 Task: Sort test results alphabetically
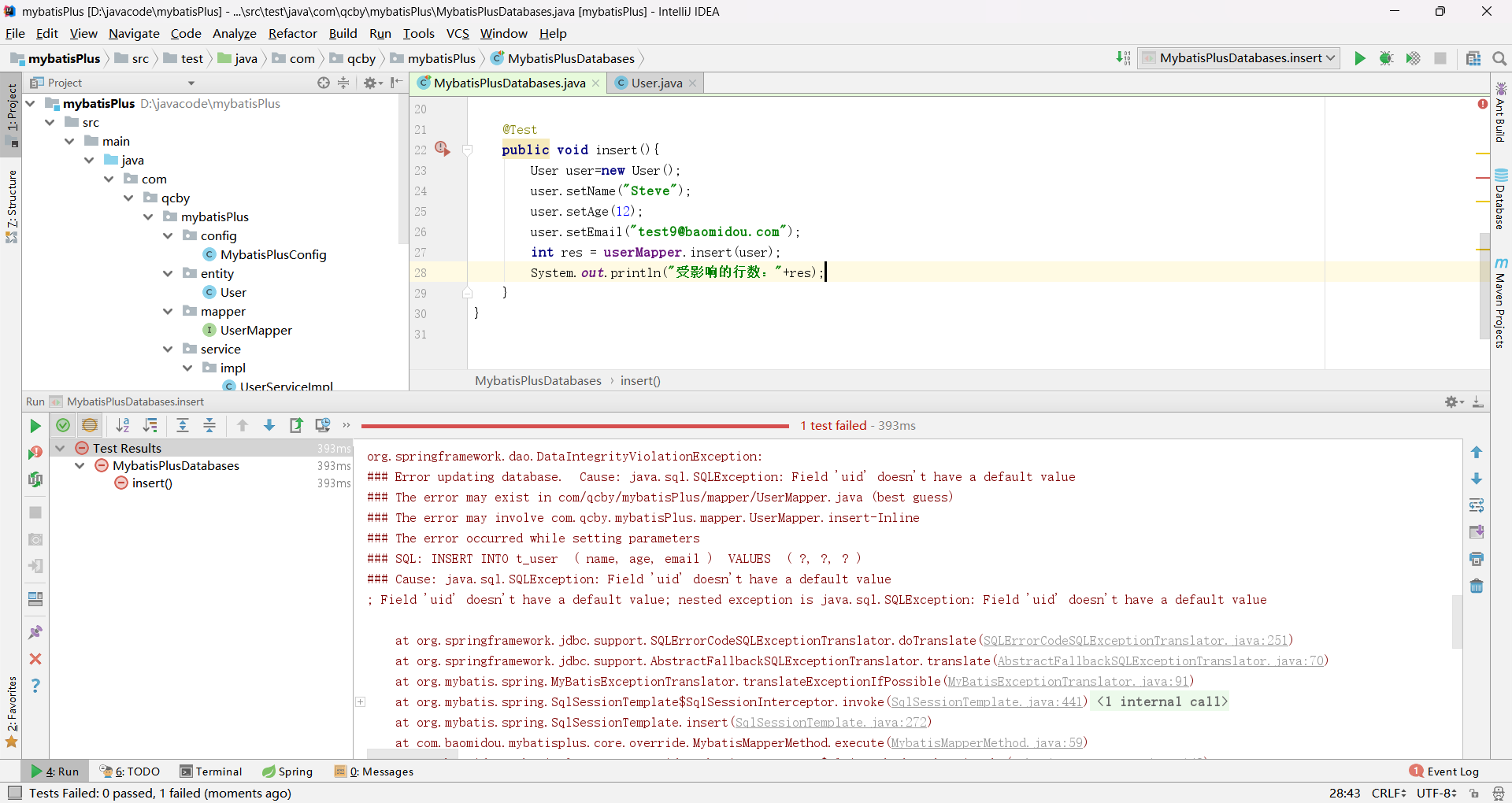[123, 425]
